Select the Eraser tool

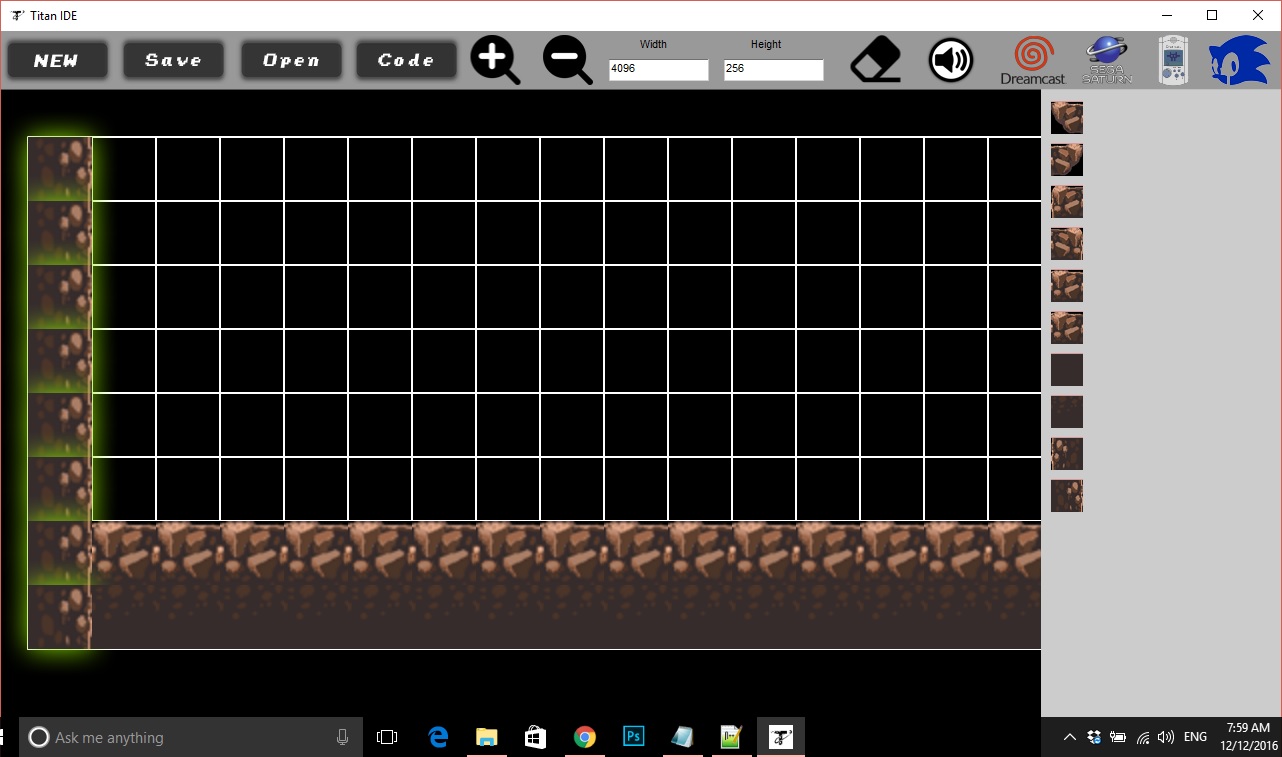coord(876,60)
